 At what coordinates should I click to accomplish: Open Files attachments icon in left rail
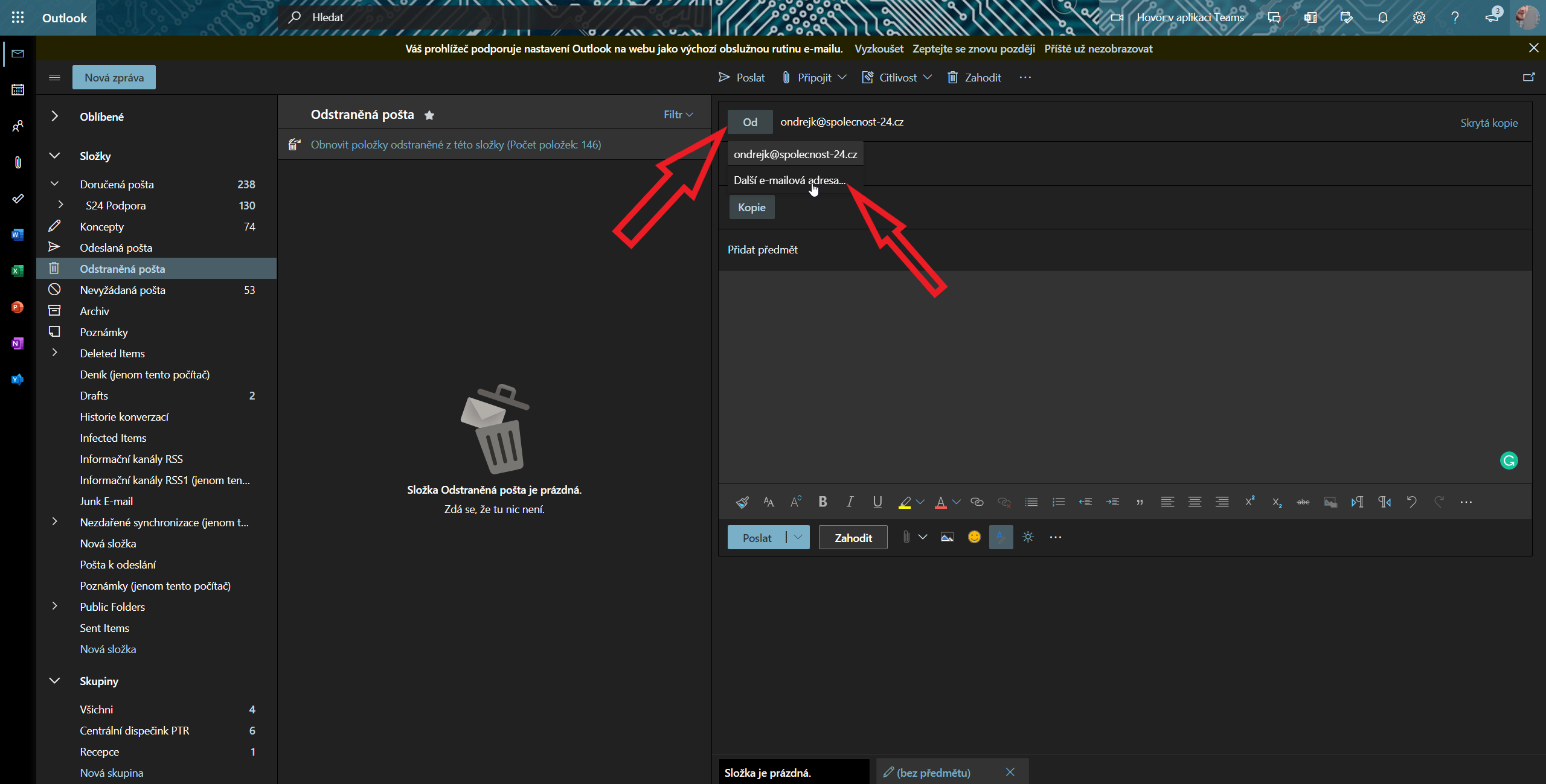coord(18,162)
